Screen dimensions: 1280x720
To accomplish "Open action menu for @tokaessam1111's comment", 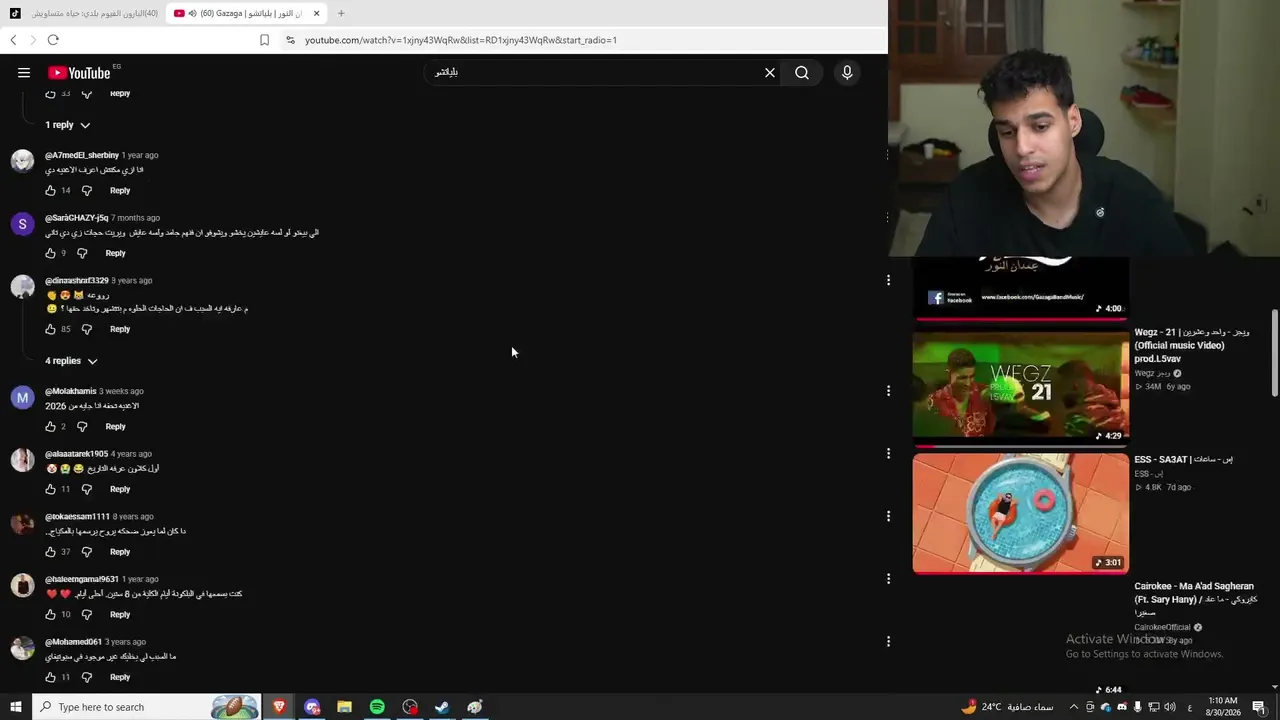I will 888,516.
